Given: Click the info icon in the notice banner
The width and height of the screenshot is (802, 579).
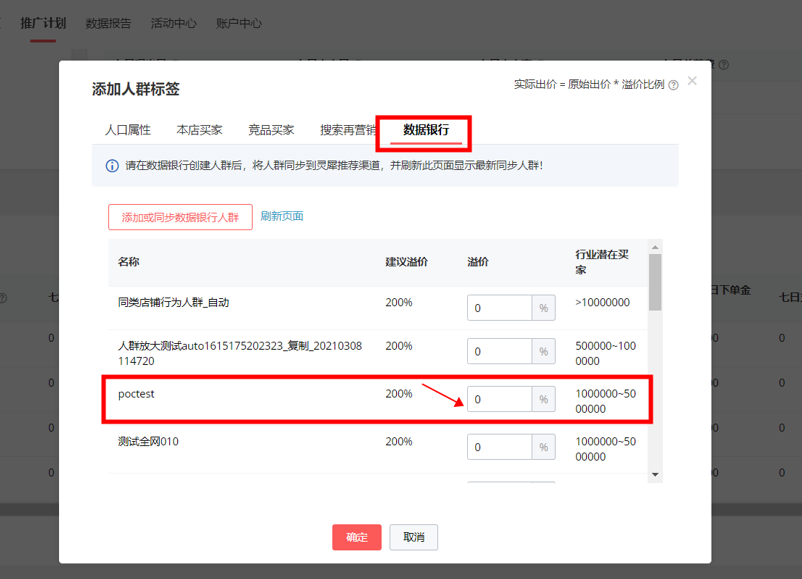Looking at the screenshot, I should pyautogui.click(x=111, y=164).
